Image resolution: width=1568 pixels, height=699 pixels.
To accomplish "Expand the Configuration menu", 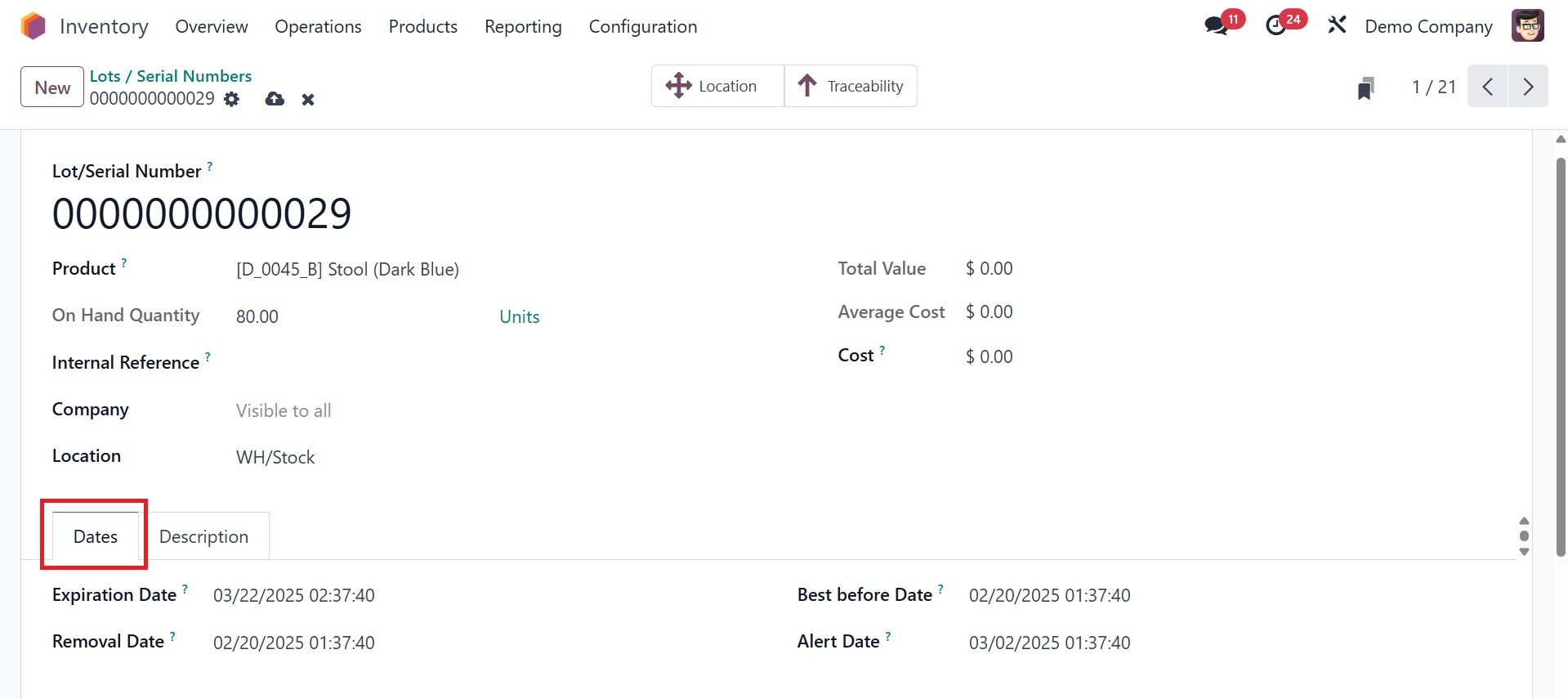I will point(642,26).
